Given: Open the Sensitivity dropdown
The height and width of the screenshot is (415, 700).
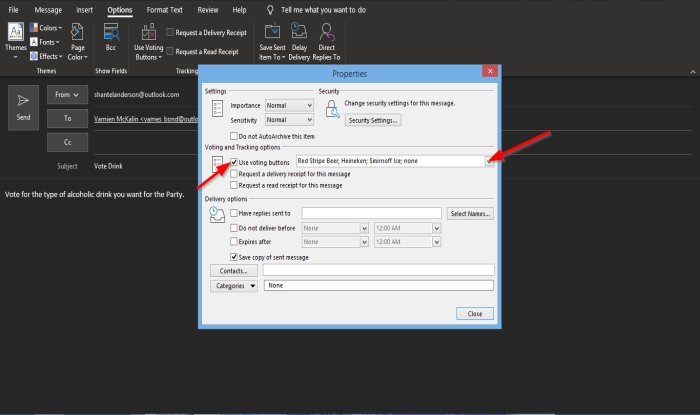Looking at the screenshot, I should tap(289, 120).
